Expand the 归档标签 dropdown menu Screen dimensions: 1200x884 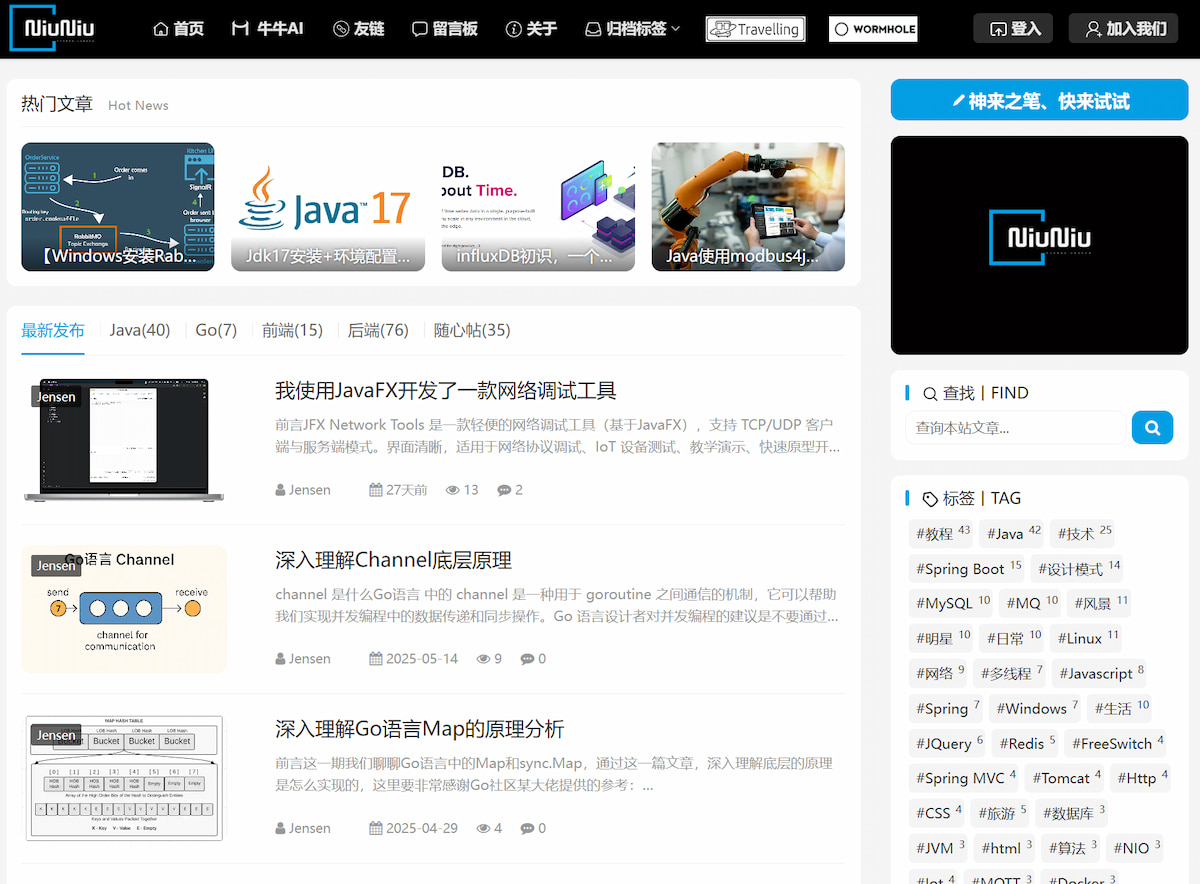[x=632, y=29]
